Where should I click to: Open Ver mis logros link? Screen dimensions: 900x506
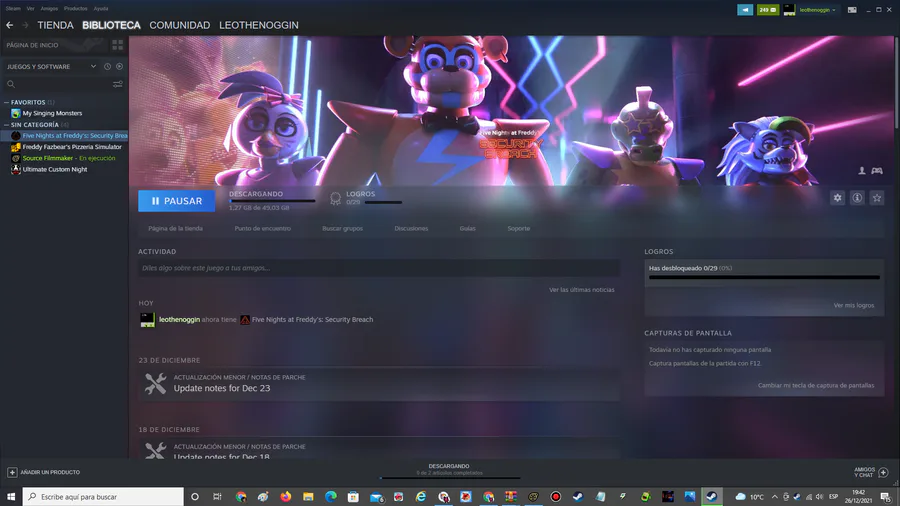(854, 305)
